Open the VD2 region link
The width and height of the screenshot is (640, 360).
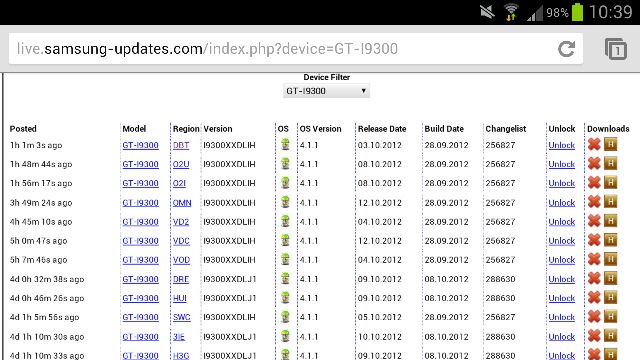(181, 222)
